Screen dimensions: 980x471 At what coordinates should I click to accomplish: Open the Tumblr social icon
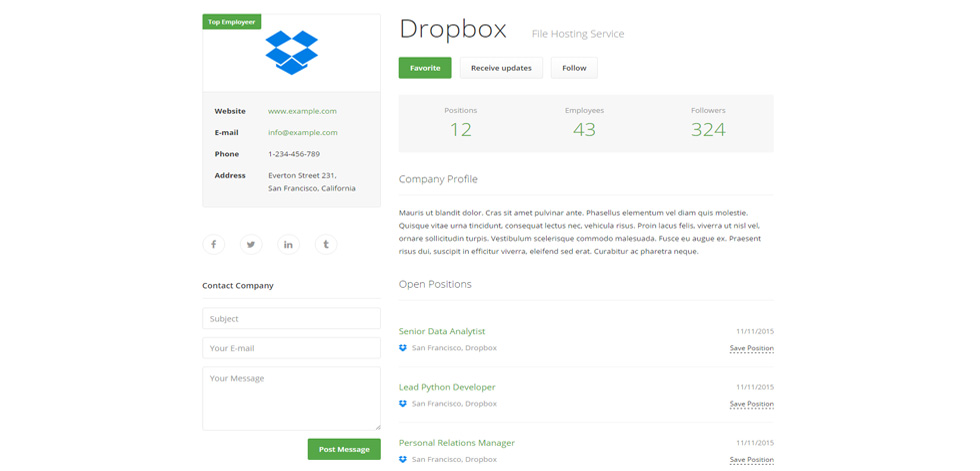[x=326, y=244]
